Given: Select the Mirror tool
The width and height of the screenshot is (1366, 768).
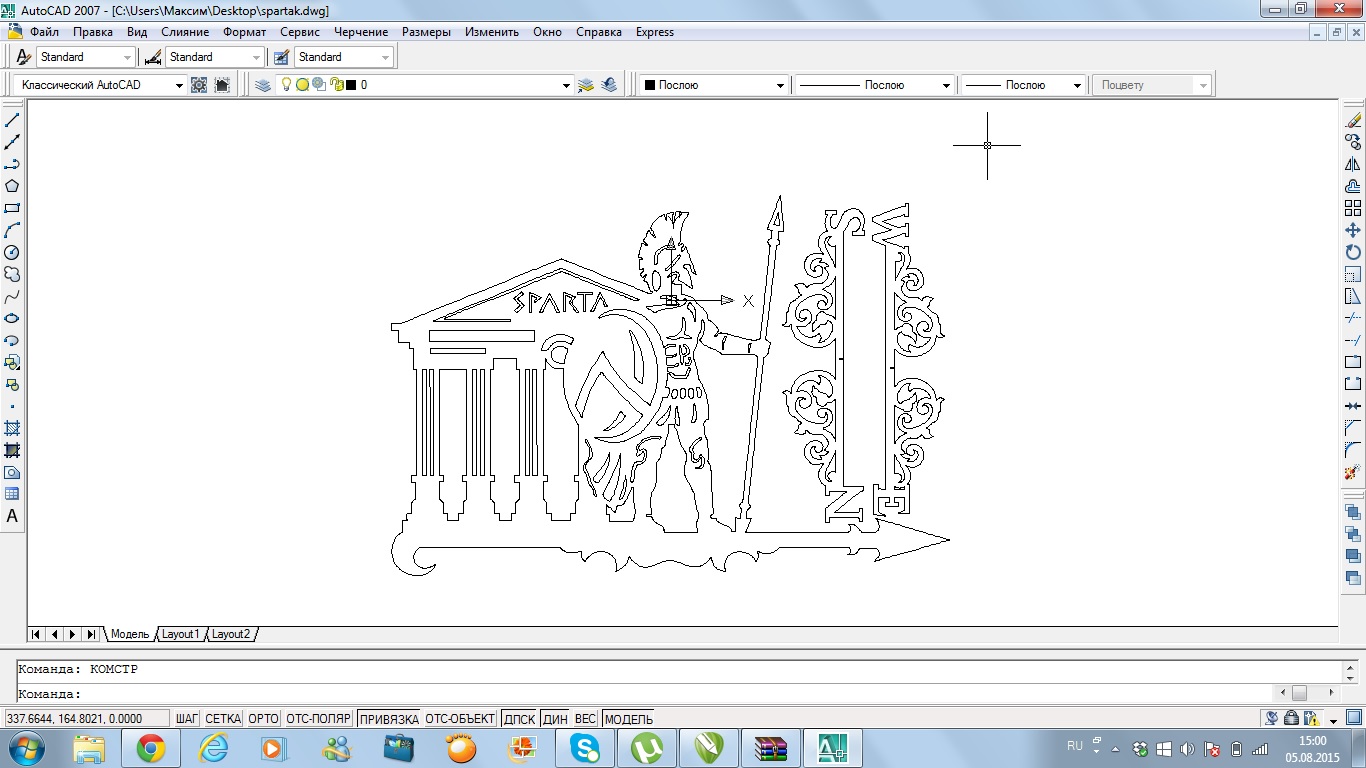Looking at the screenshot, I should (1353, 164).
